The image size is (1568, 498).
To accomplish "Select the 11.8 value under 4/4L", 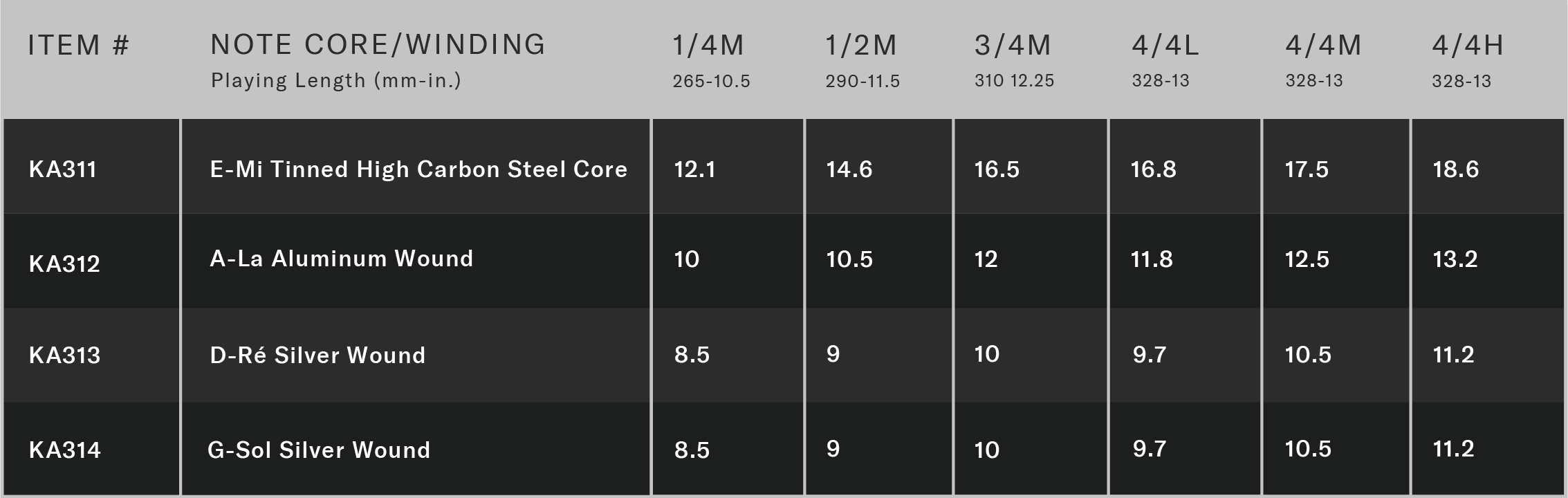I will point(1152,259).
